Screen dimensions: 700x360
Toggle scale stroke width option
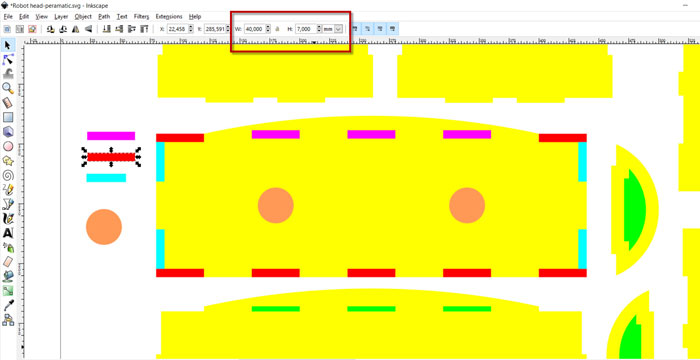tap(355, 29)
